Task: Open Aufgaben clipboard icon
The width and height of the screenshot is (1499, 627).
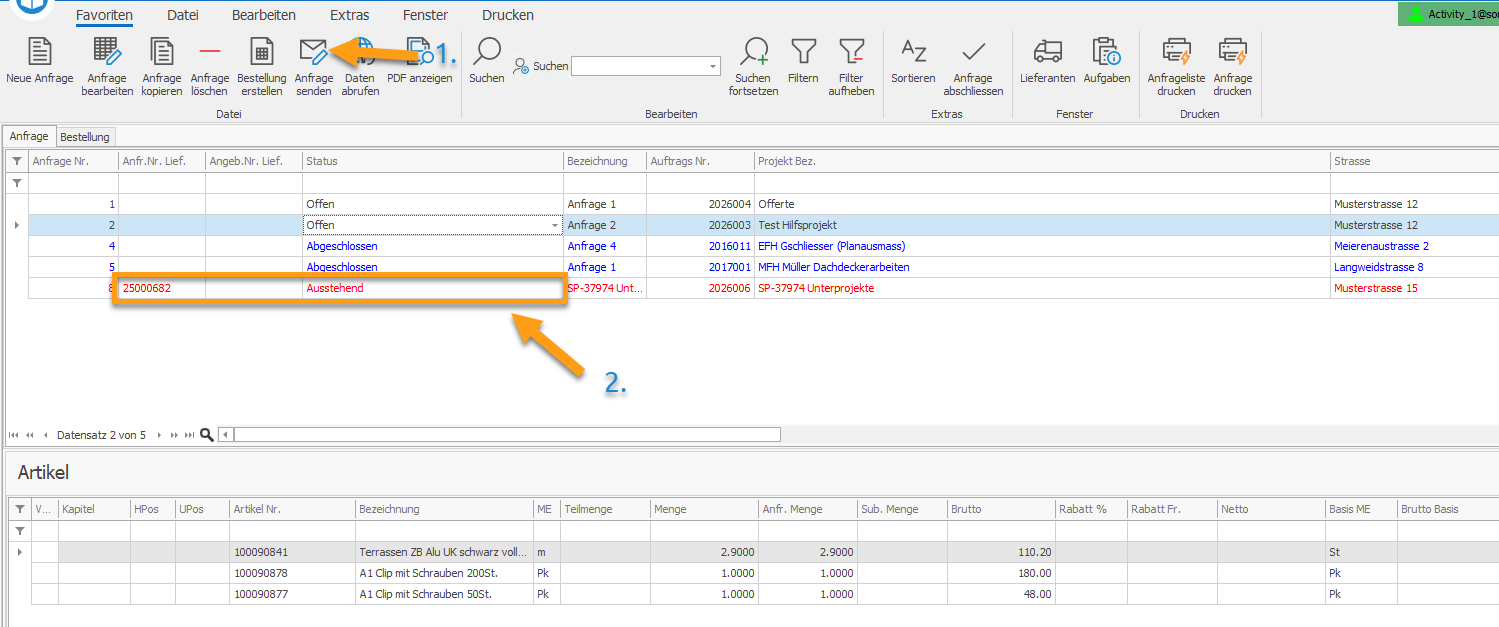Action: [1107, 51]
